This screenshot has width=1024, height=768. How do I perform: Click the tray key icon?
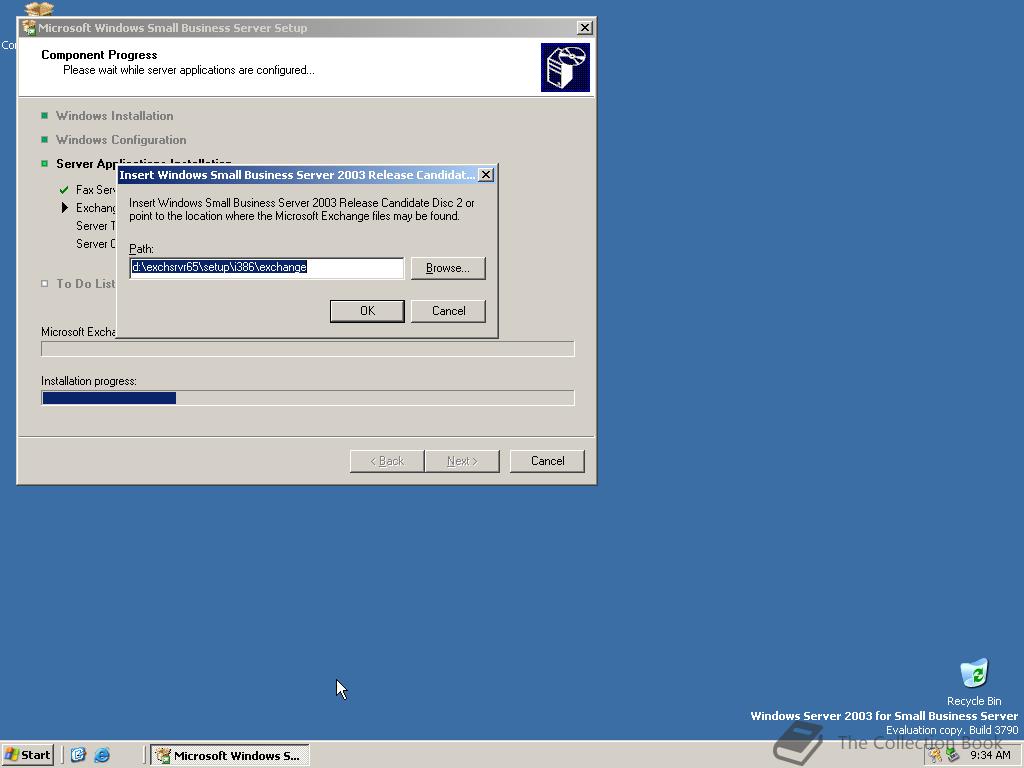(936, 756)
